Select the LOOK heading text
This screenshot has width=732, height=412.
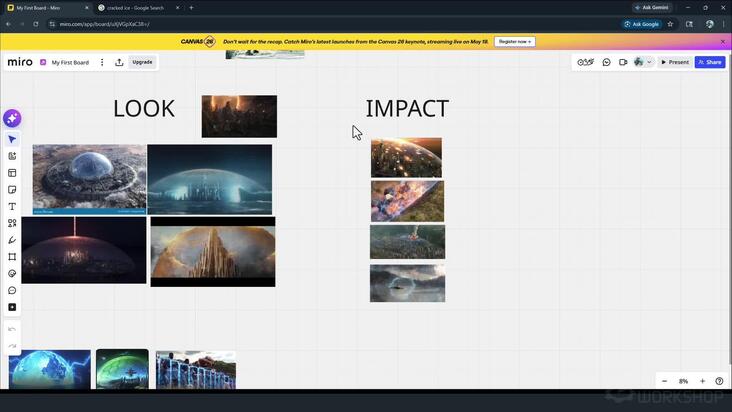point(144,109)
